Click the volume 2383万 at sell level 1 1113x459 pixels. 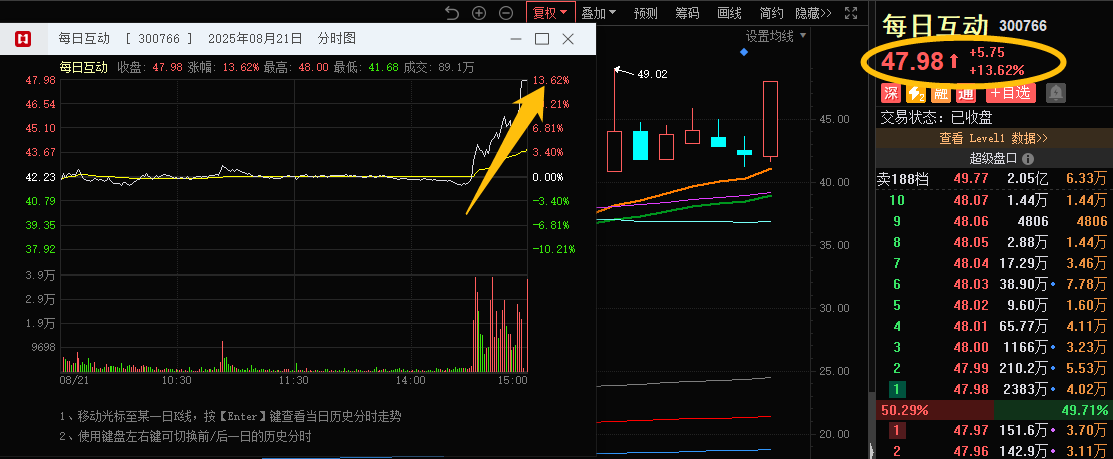(1024, 389)
